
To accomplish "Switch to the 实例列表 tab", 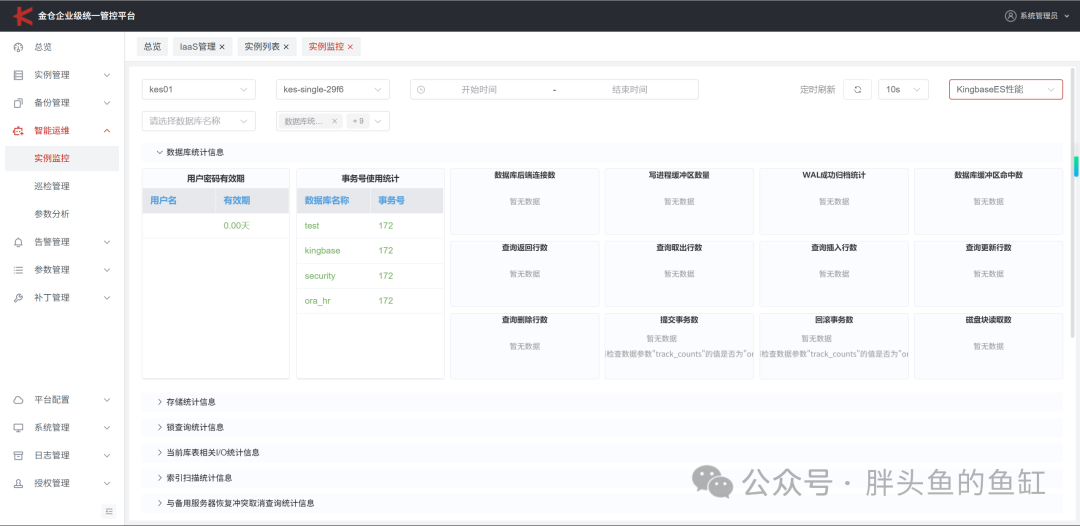I will click(262, 47).
